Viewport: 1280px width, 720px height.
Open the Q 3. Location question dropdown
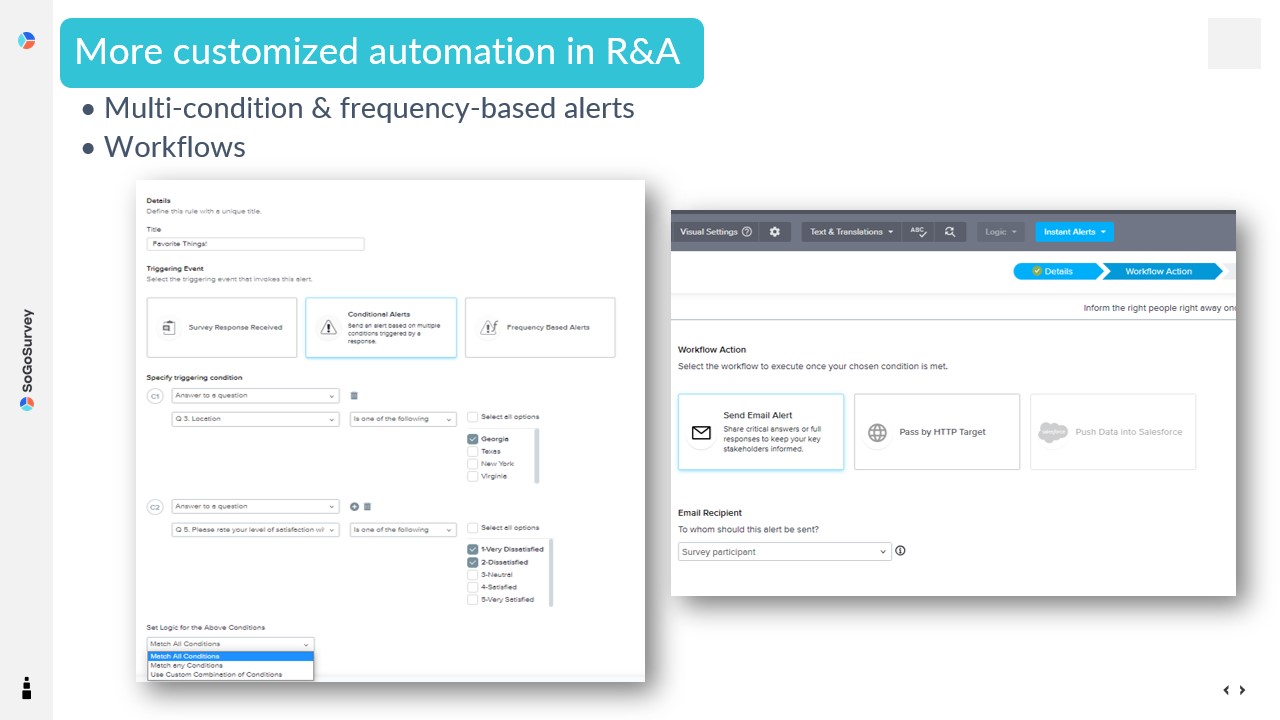tap(256, 419)
